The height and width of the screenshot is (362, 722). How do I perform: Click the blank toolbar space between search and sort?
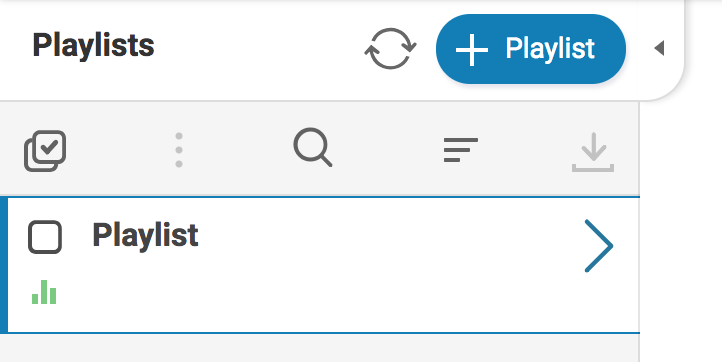pos(387,150)
